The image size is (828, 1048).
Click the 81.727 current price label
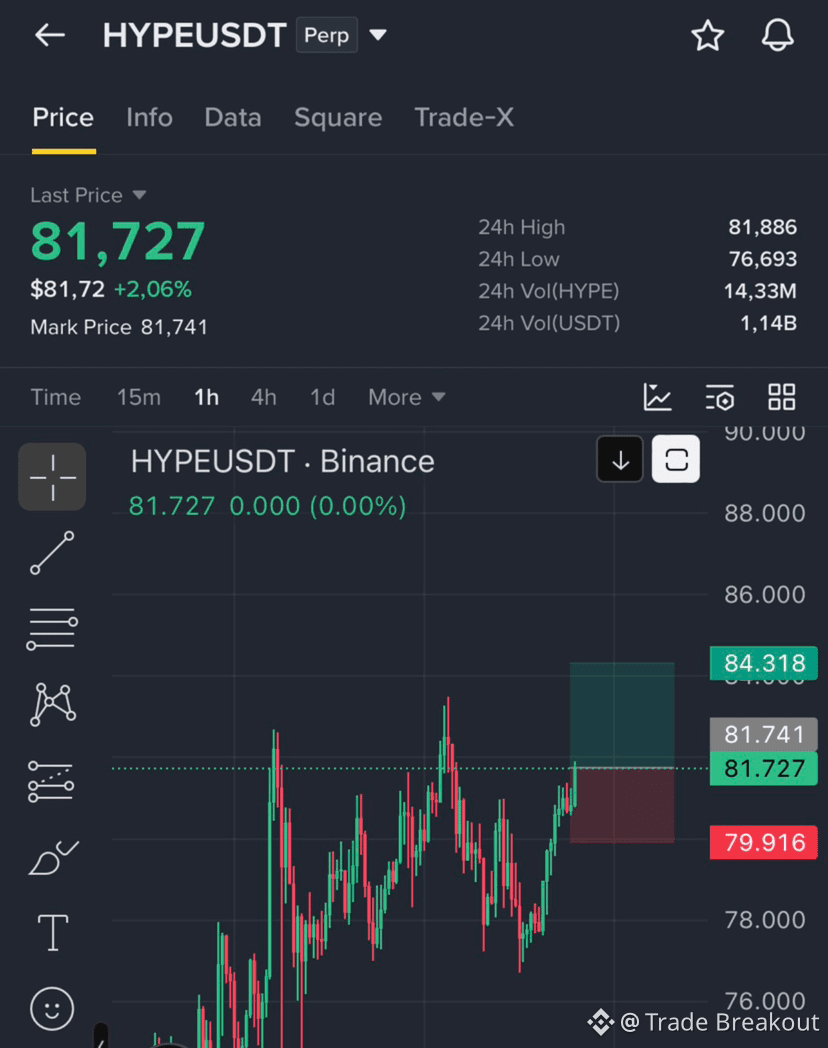[x=764, y=769]
